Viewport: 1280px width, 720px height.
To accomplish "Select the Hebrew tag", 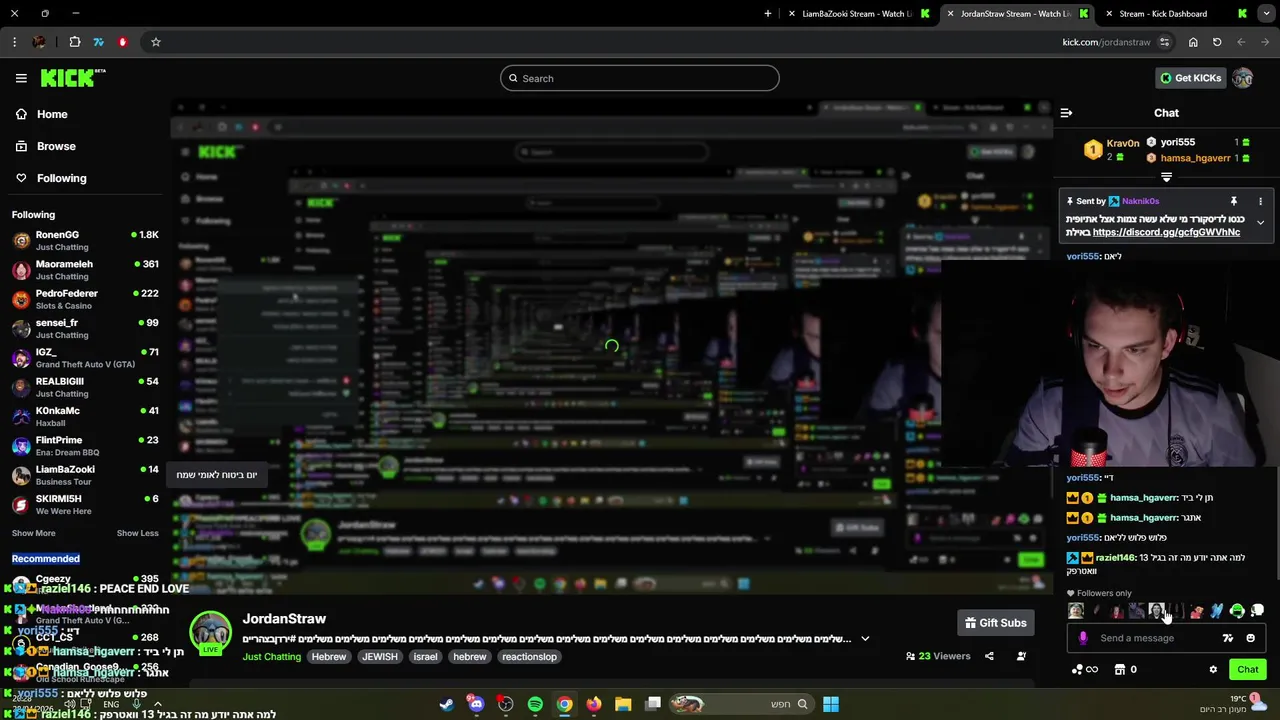I will click(328, 657).
